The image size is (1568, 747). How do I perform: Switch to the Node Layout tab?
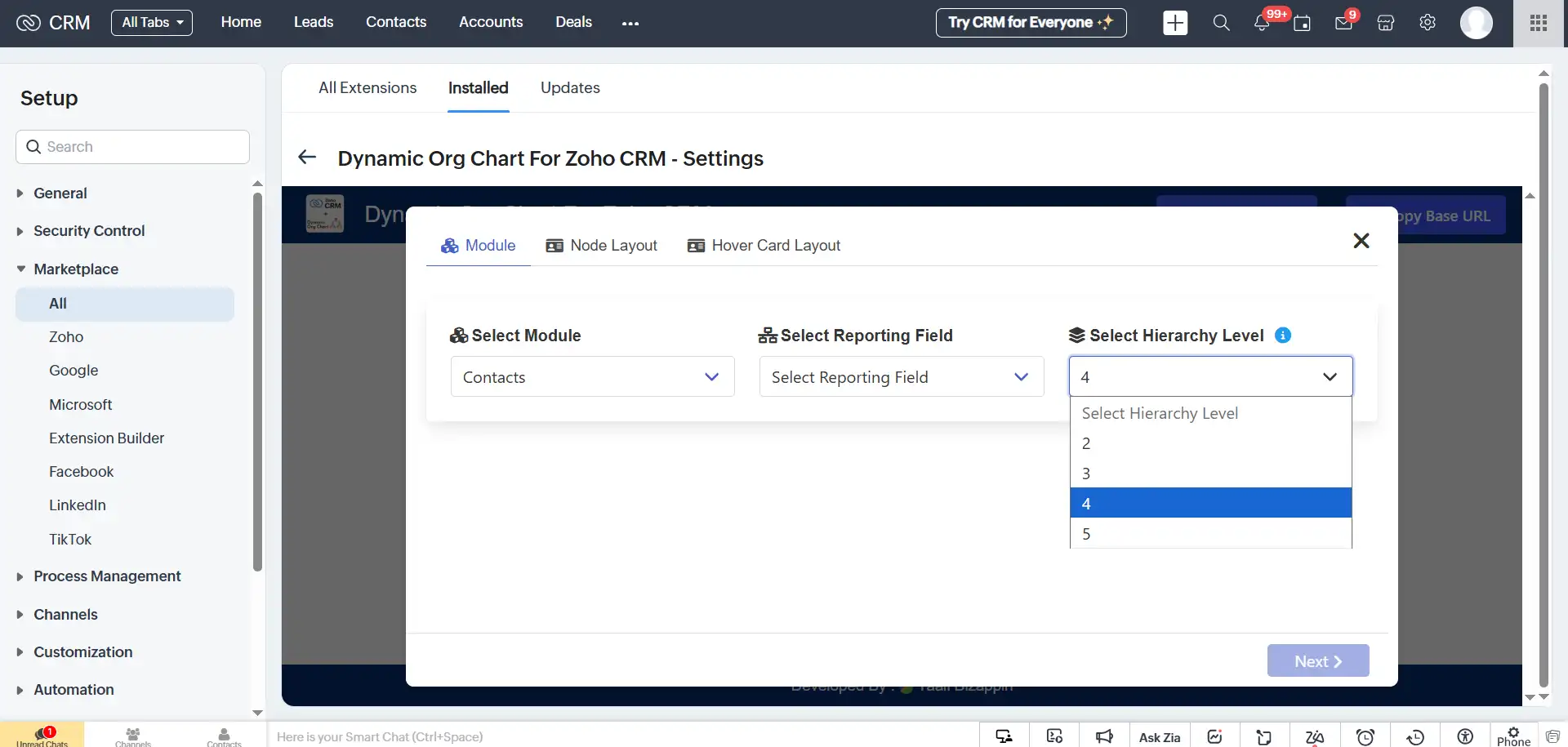pos(602,246)
